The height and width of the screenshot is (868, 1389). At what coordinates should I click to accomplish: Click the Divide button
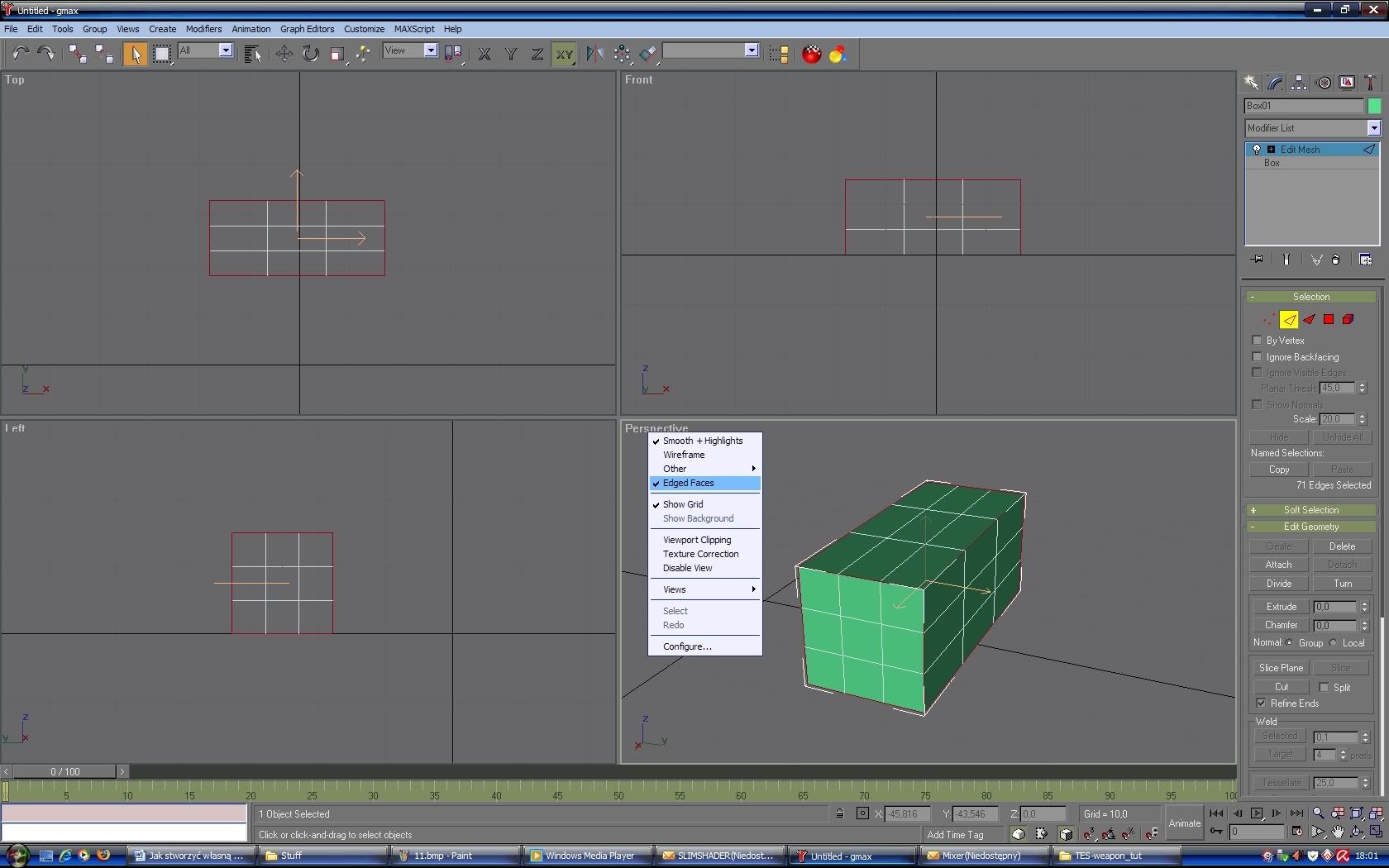[1278, 584]
